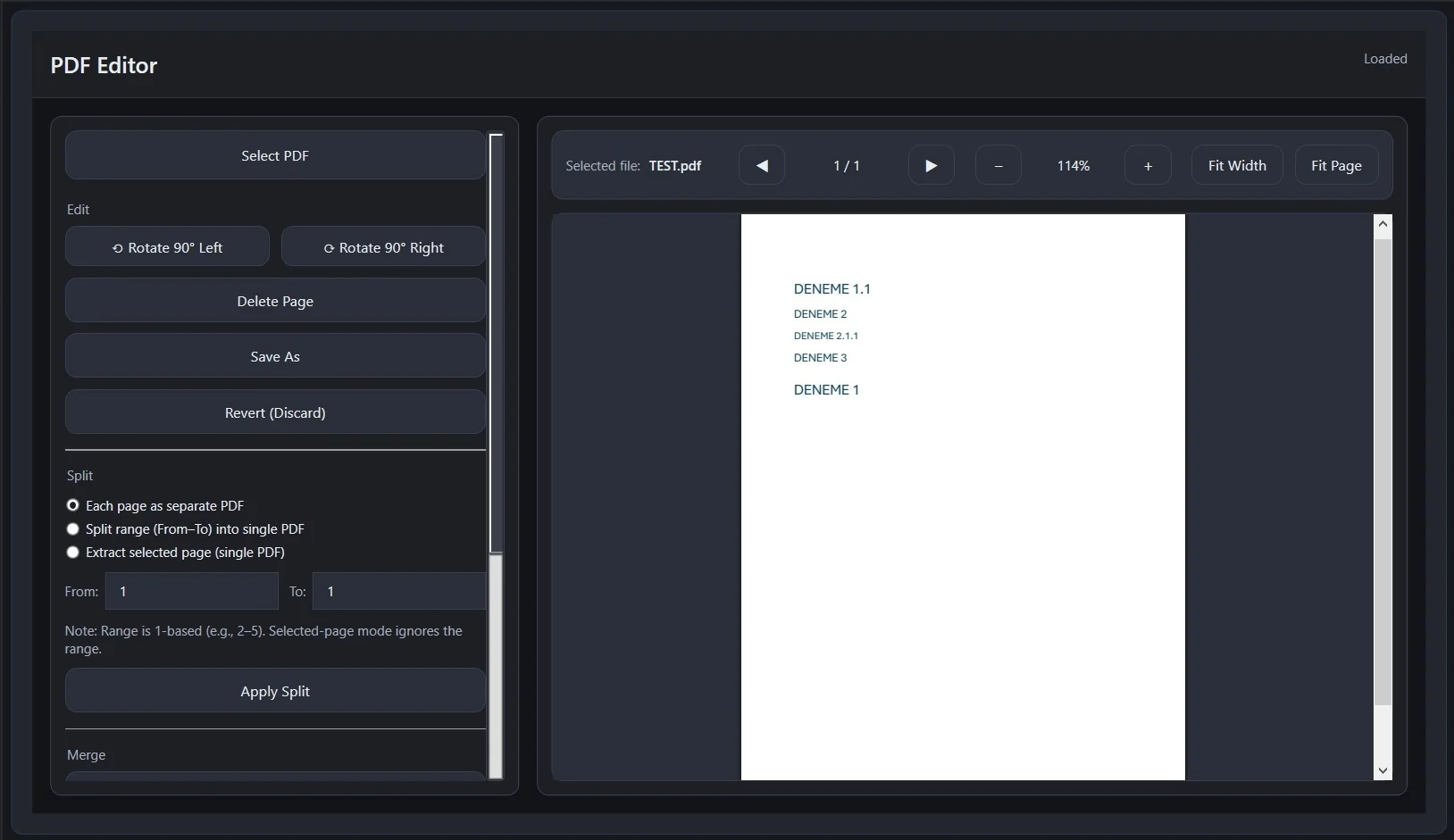
Task: Click the 'From' page range input field
Action: [x=190, y=591]
